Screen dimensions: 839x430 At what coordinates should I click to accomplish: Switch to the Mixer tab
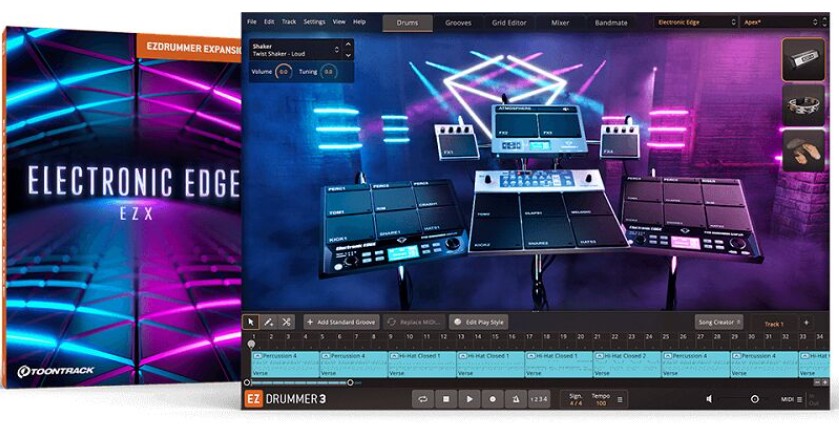561,23
